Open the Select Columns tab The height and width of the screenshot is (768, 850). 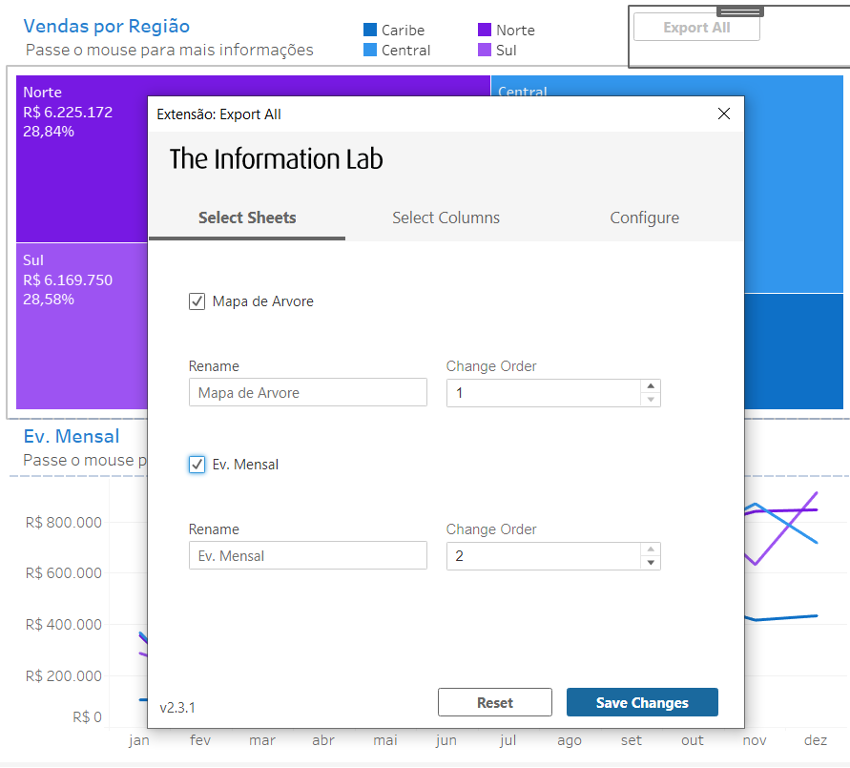pyautogui.click(x=446, y=218)
